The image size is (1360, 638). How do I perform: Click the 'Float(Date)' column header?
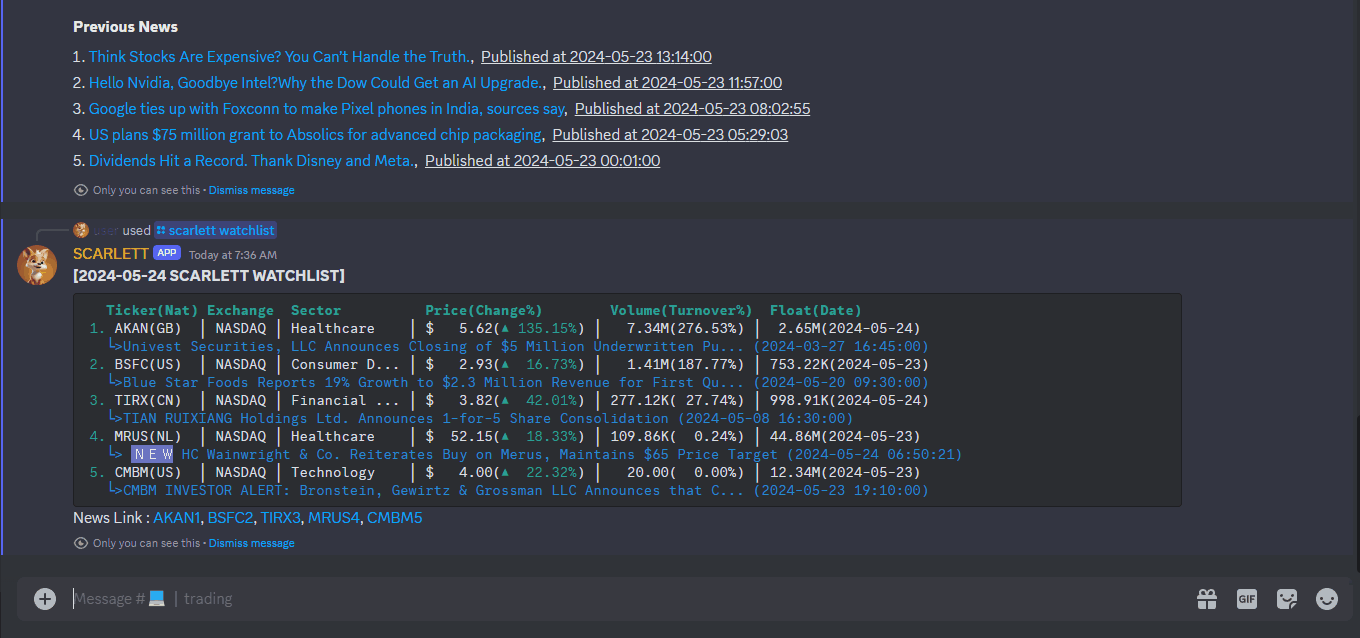click(x=816, y=310)
